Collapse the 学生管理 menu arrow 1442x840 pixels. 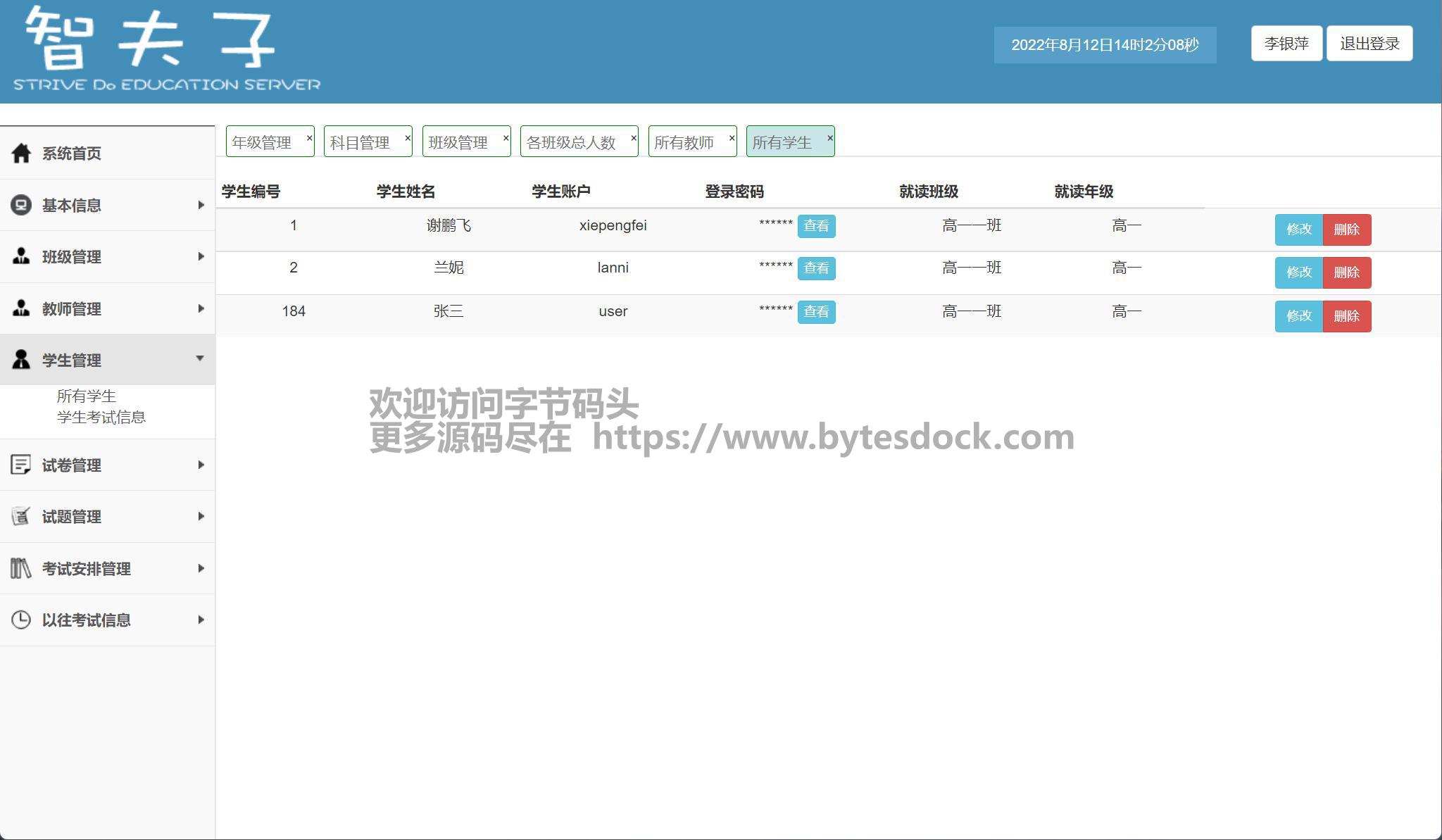click(200, 358)
